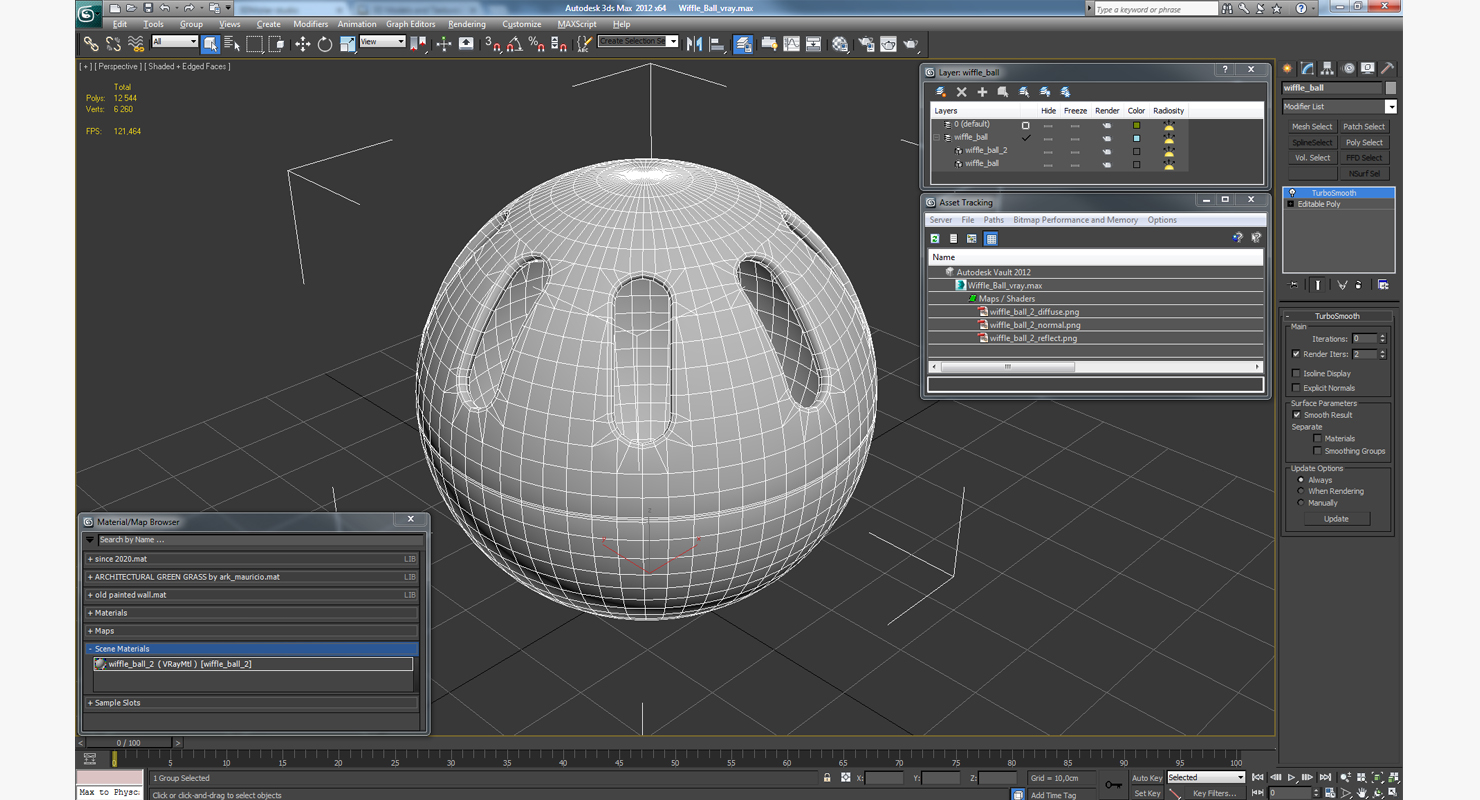
Task: Click the Update button
Action: 1336,519
